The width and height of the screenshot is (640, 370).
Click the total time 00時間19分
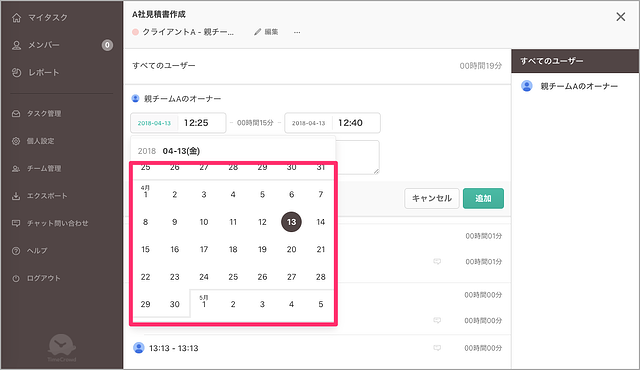[x=480, y=66]
